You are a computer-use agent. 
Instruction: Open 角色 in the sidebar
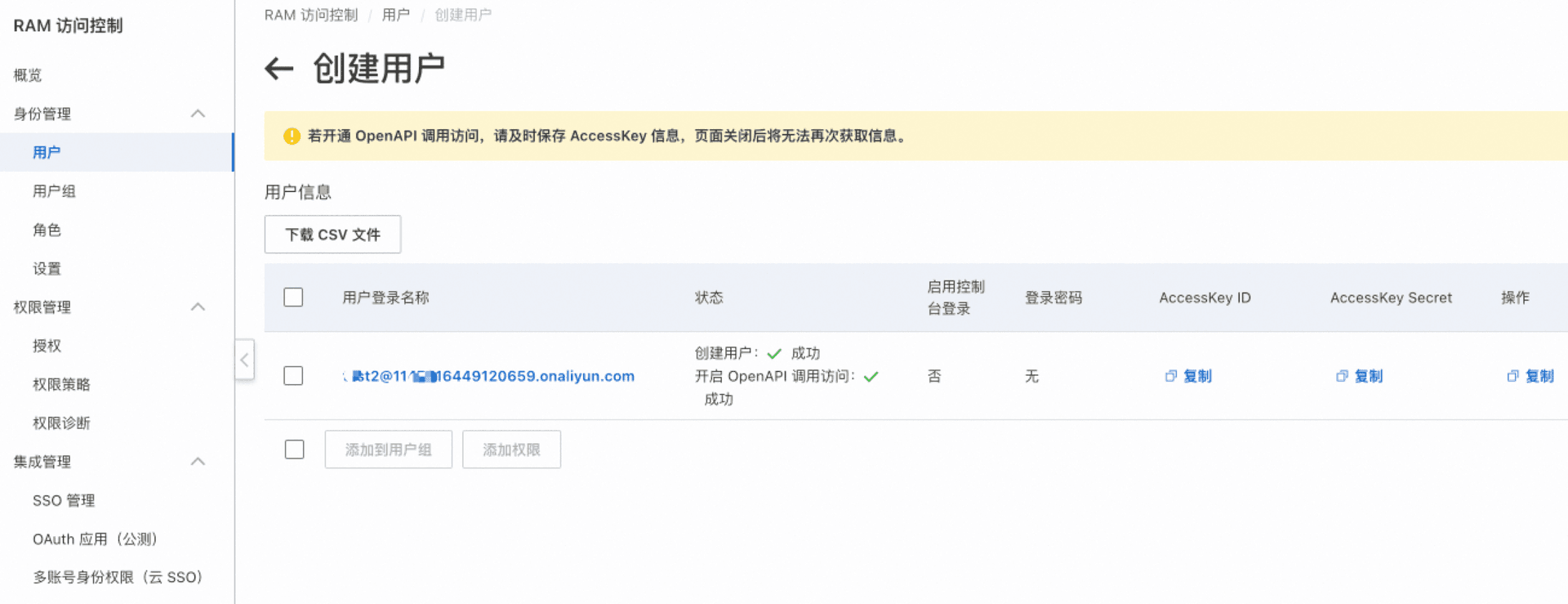47,230
